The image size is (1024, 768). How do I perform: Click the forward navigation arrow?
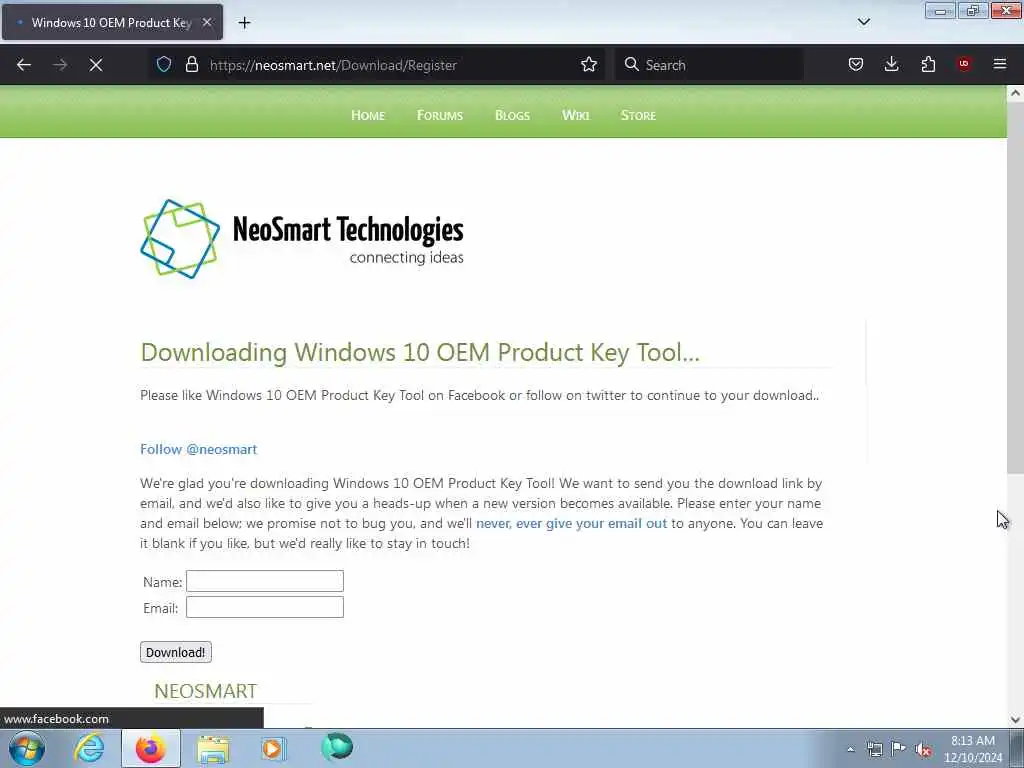click(60, 65)
